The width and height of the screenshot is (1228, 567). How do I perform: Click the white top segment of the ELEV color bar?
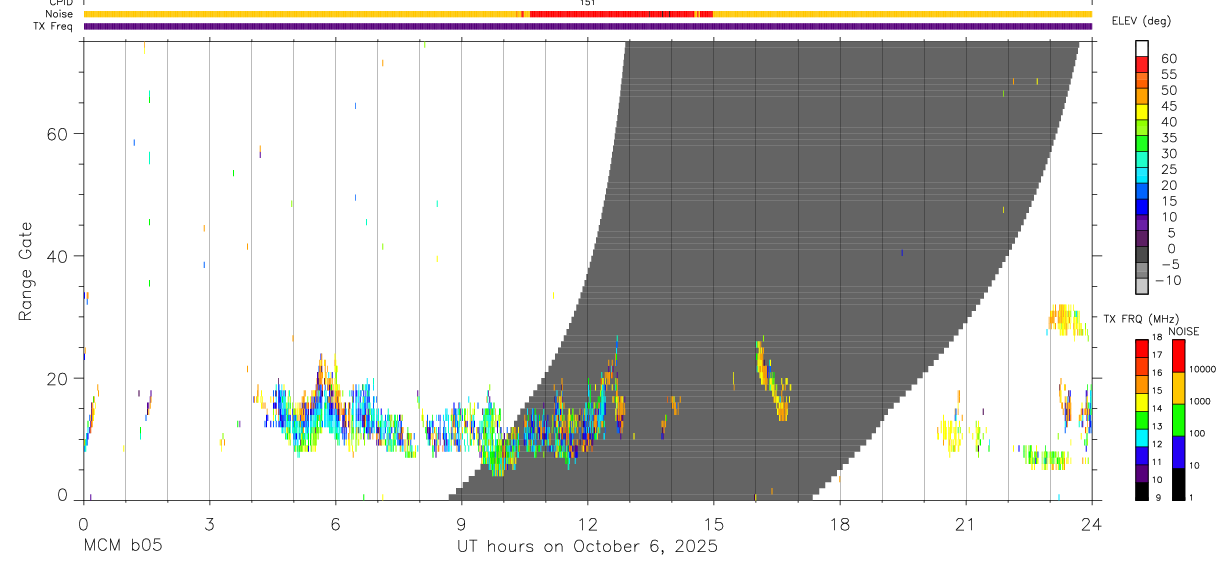[1141, 48]
